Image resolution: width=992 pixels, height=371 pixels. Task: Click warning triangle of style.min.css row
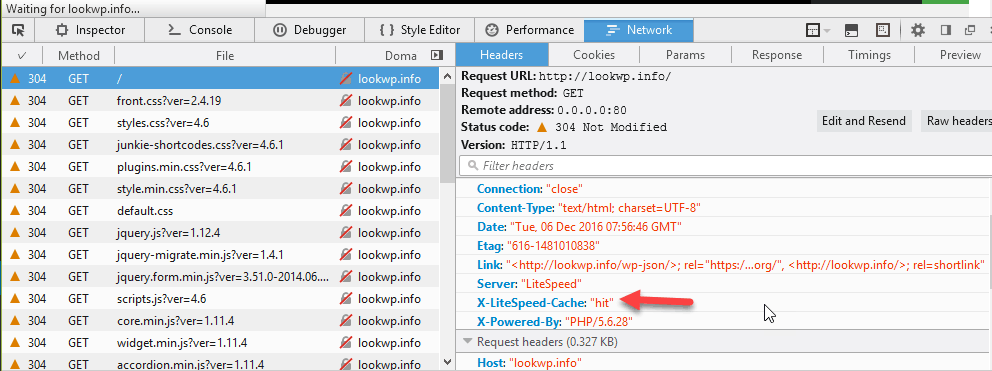coord(16,189)
